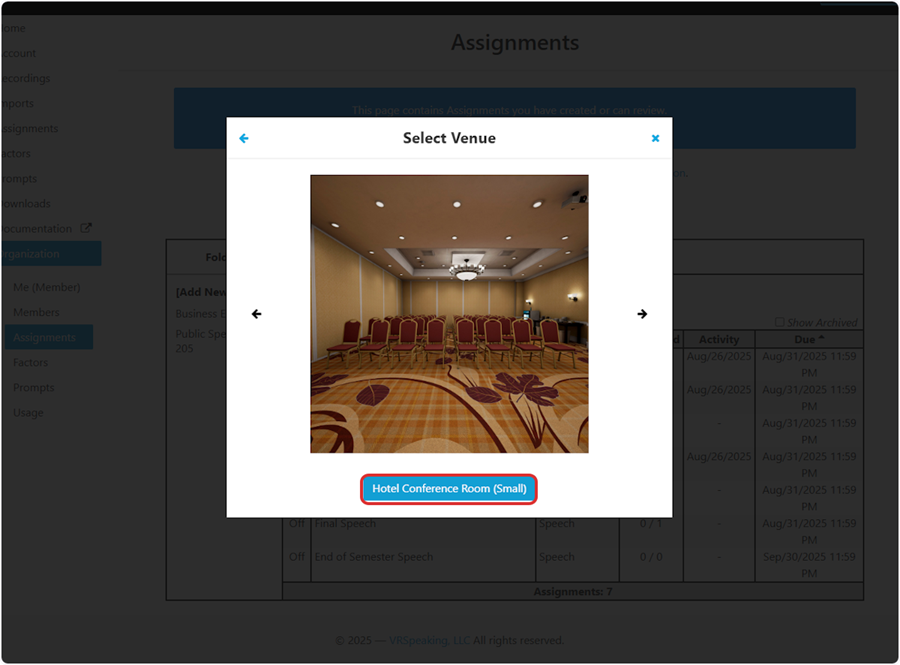Open Downloads in the sidebar

26,204
